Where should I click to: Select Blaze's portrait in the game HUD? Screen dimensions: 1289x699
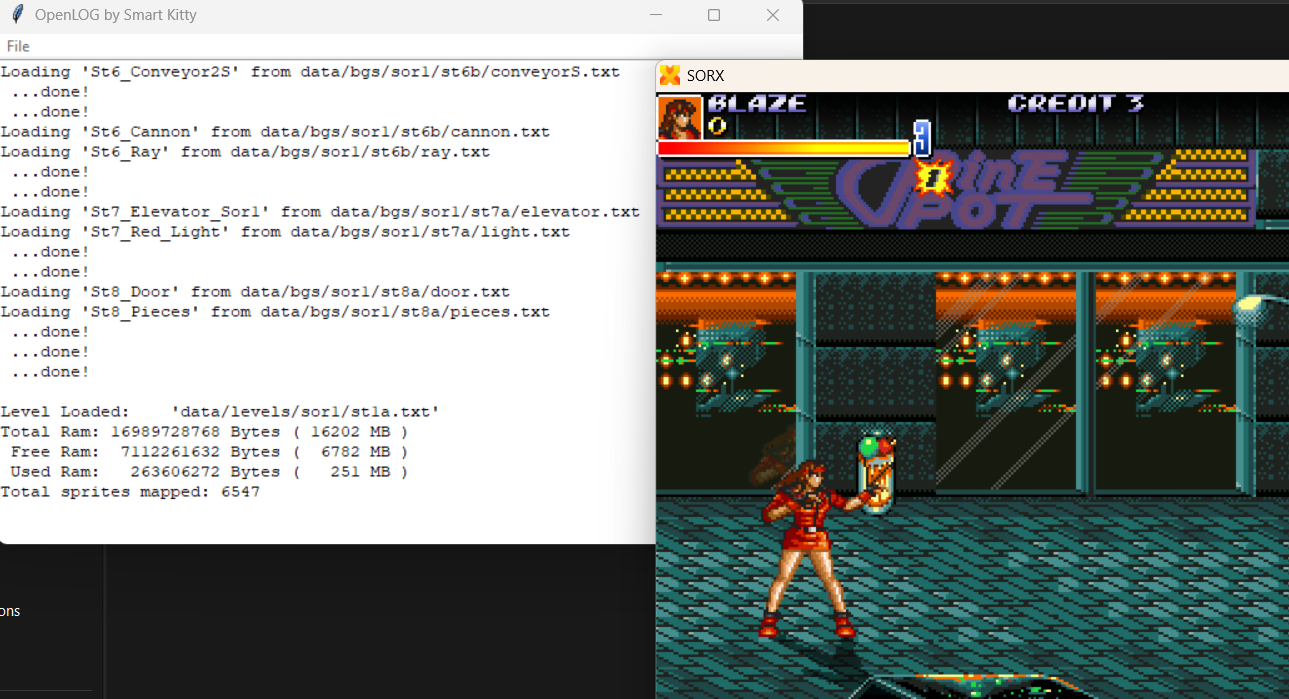(680, 118)
